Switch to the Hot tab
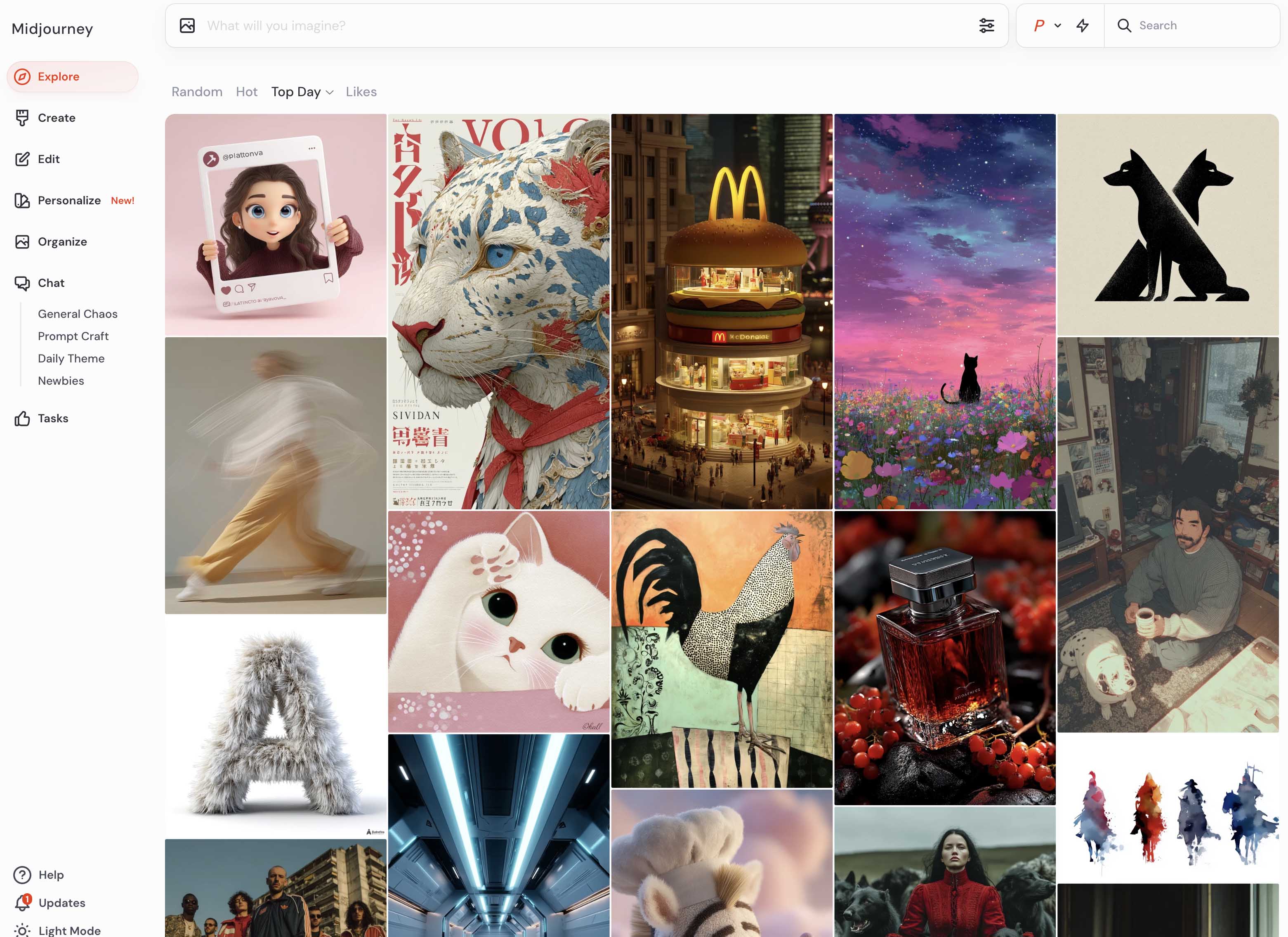This screenshot has height=937, width=1288. click(246, 92)
